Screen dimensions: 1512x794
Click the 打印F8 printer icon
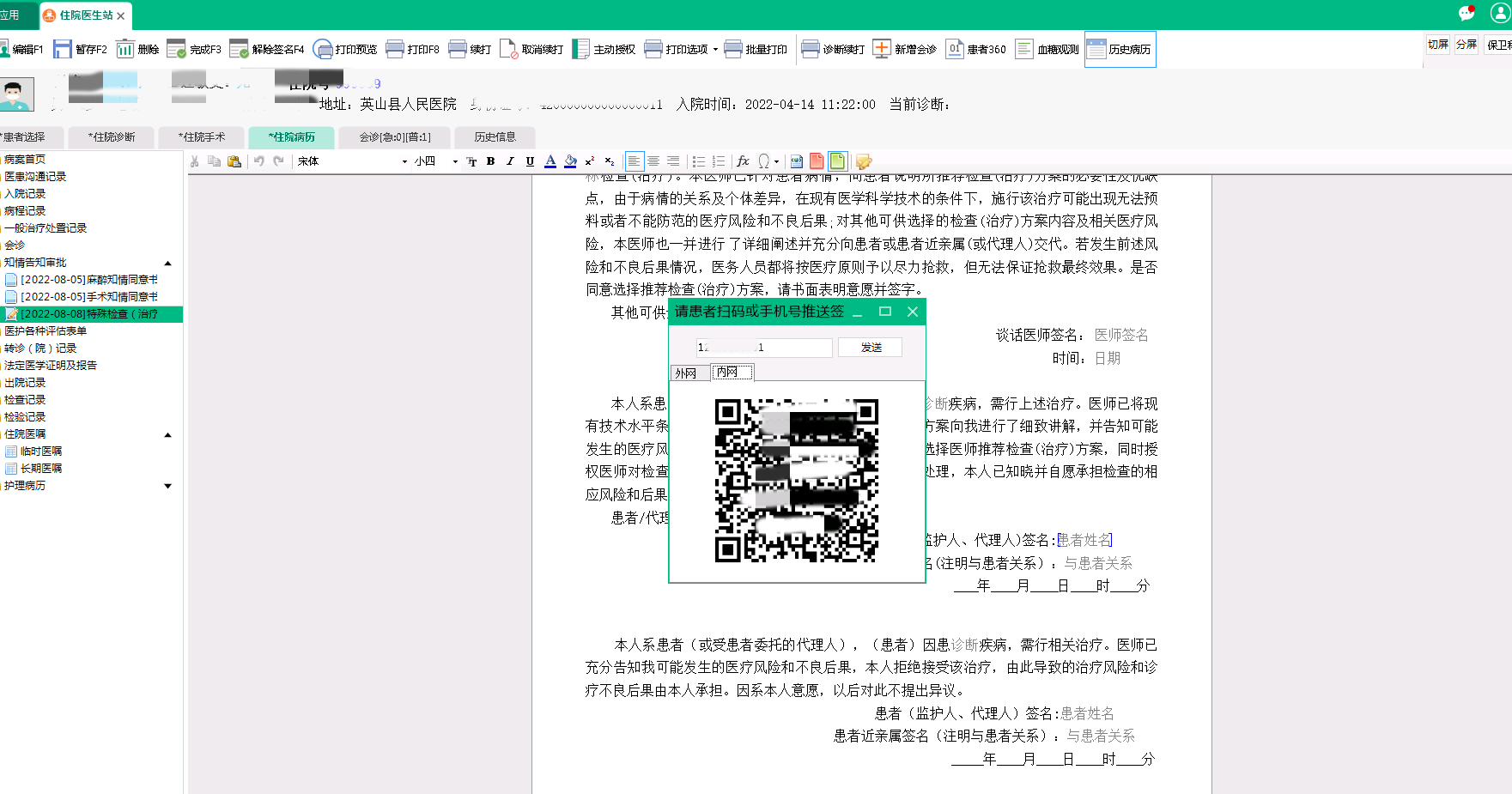(395, 49)
